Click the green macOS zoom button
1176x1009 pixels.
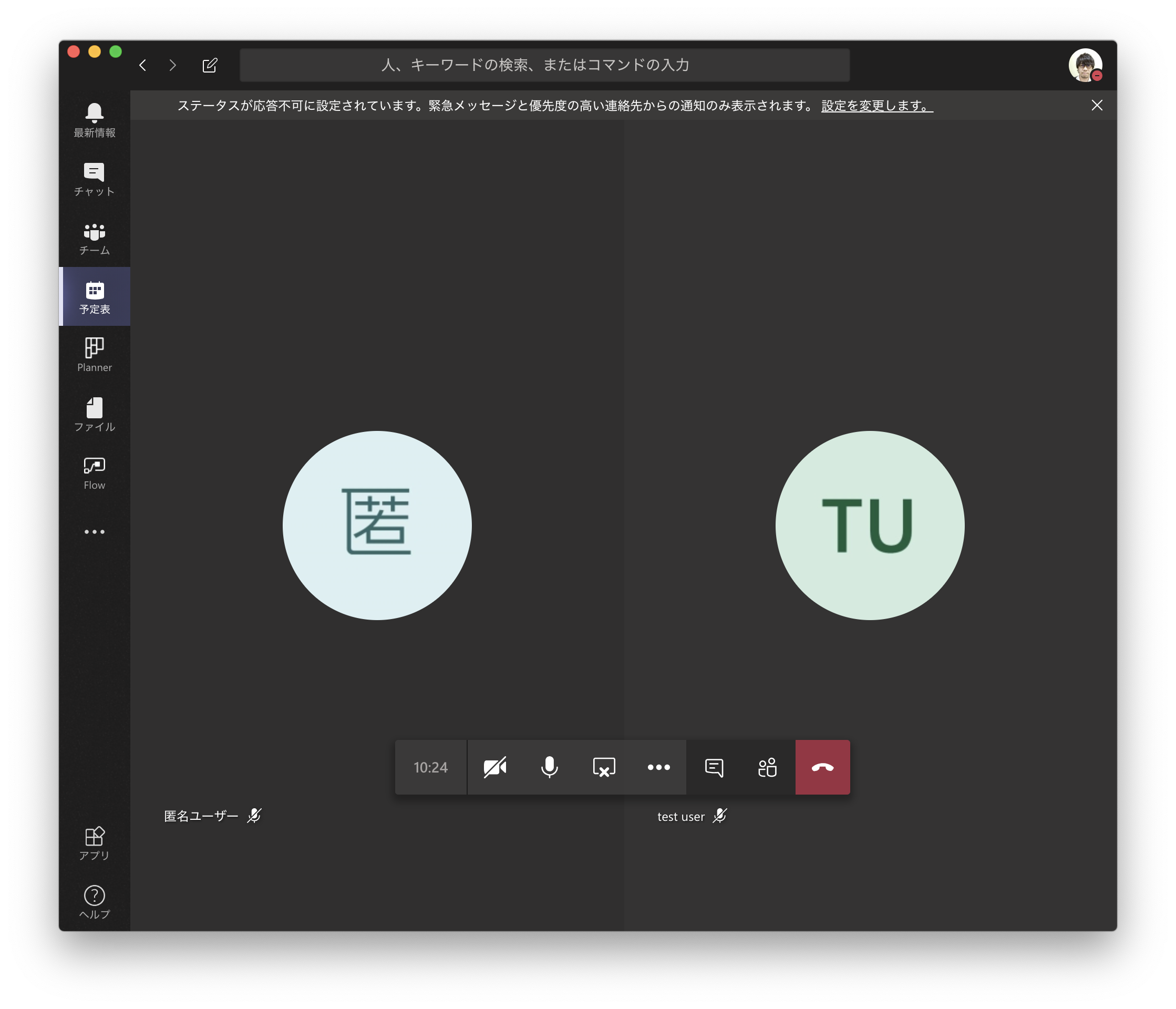tap(116, 52)
